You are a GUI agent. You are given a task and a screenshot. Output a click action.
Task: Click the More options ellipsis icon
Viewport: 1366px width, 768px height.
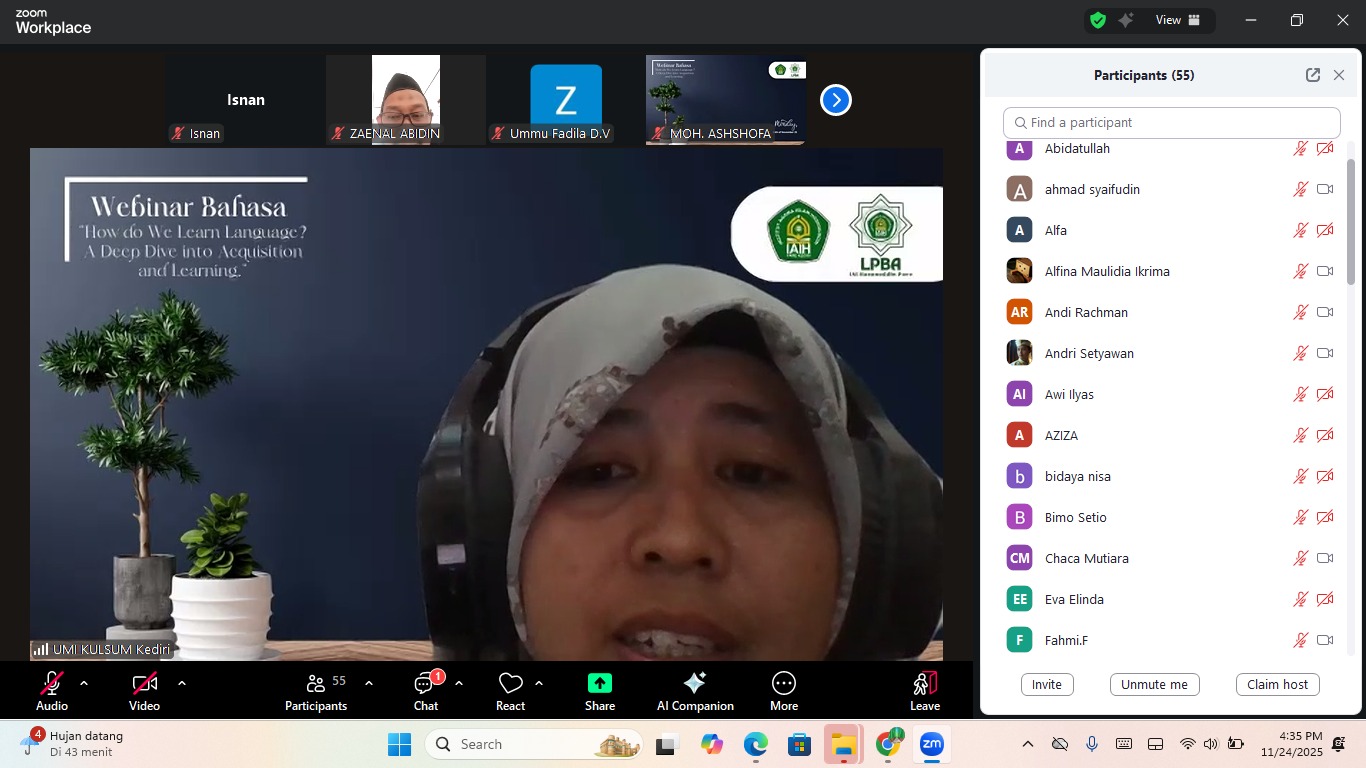784,683
